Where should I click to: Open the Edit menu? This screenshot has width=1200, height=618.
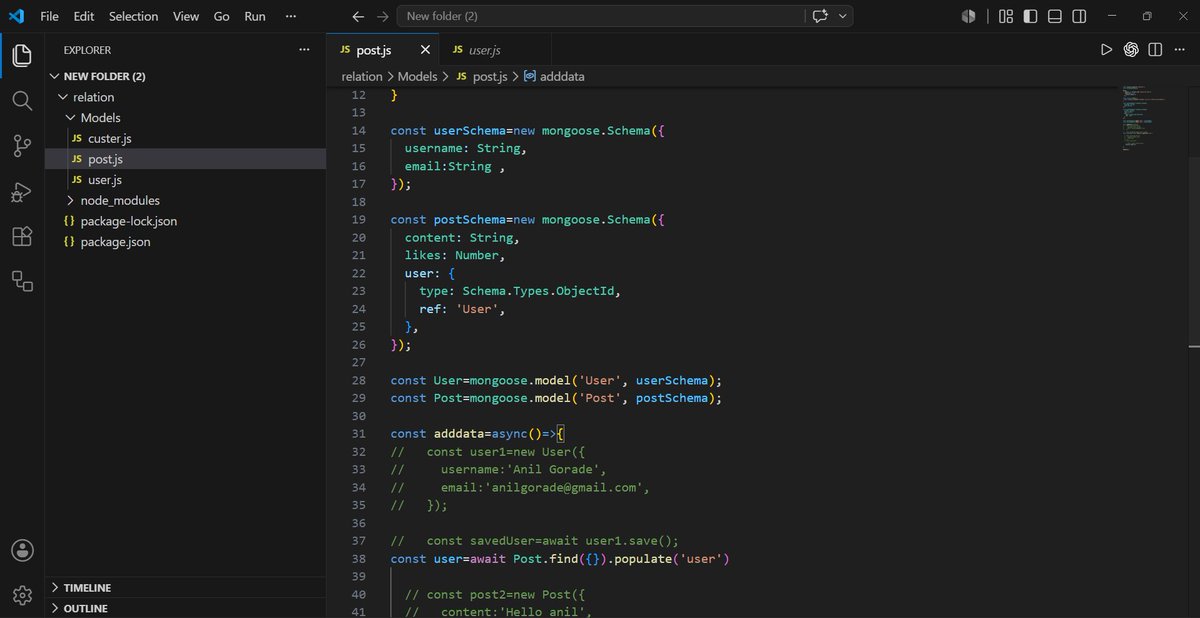pos(84,16)
